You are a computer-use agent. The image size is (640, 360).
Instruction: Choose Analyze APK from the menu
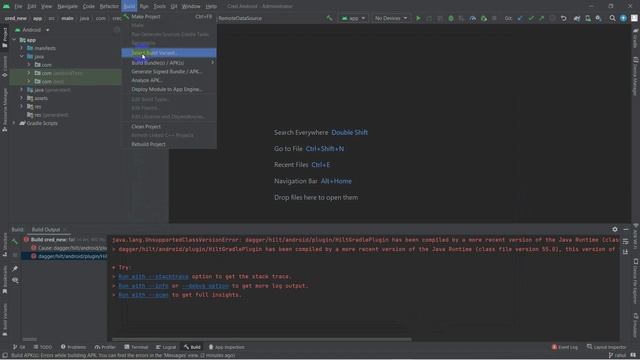169,80
